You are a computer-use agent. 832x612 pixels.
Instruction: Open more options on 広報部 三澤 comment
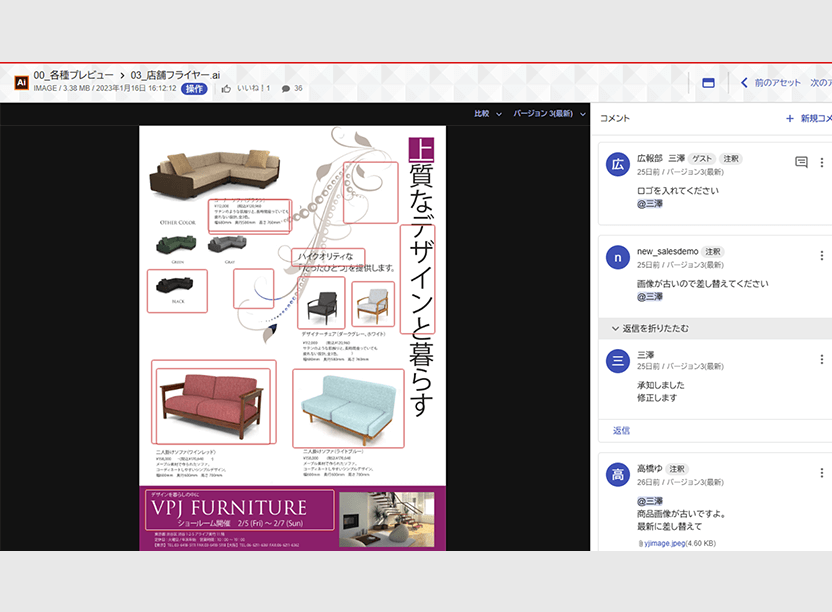821,162
